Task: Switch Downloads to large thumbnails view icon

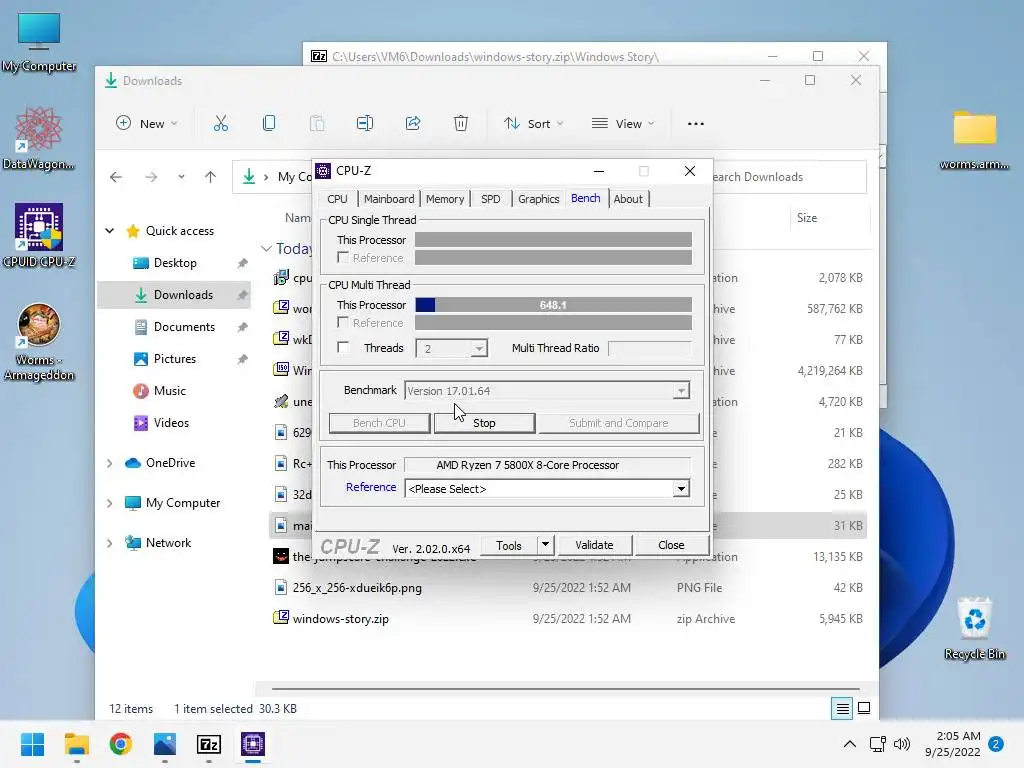Action: coord(864,709)
